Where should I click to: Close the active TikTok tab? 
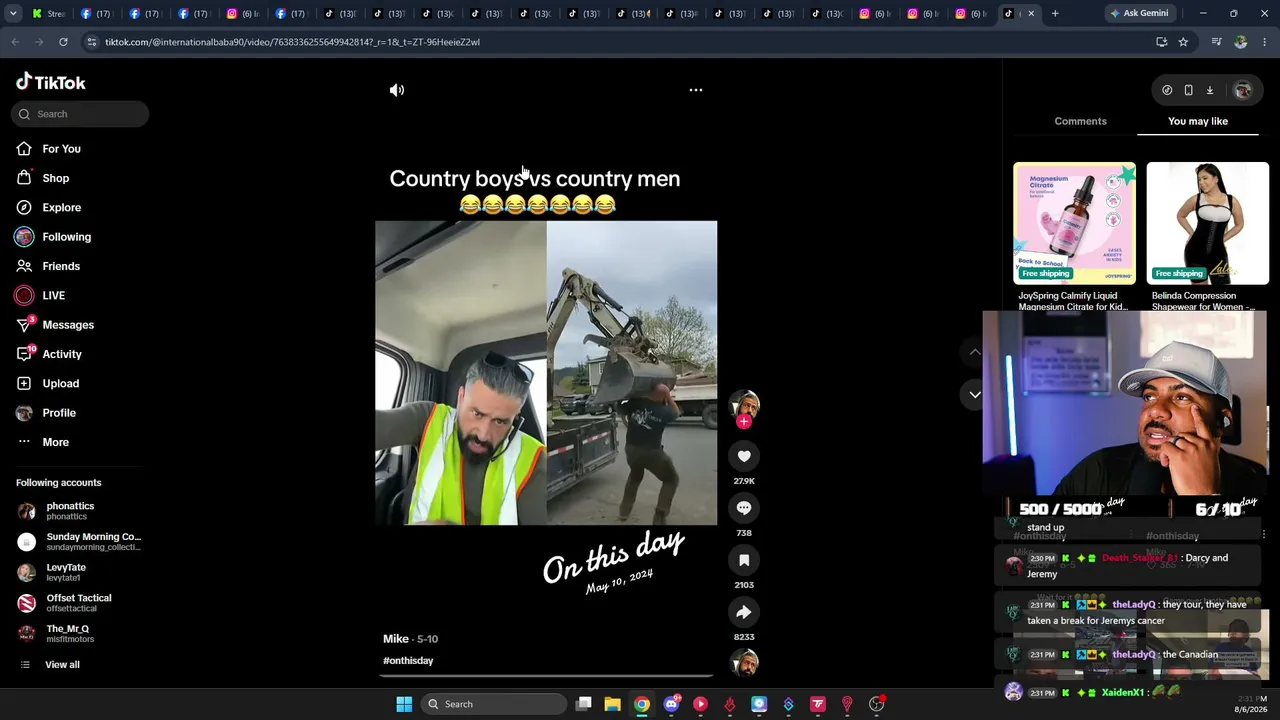1031,13
